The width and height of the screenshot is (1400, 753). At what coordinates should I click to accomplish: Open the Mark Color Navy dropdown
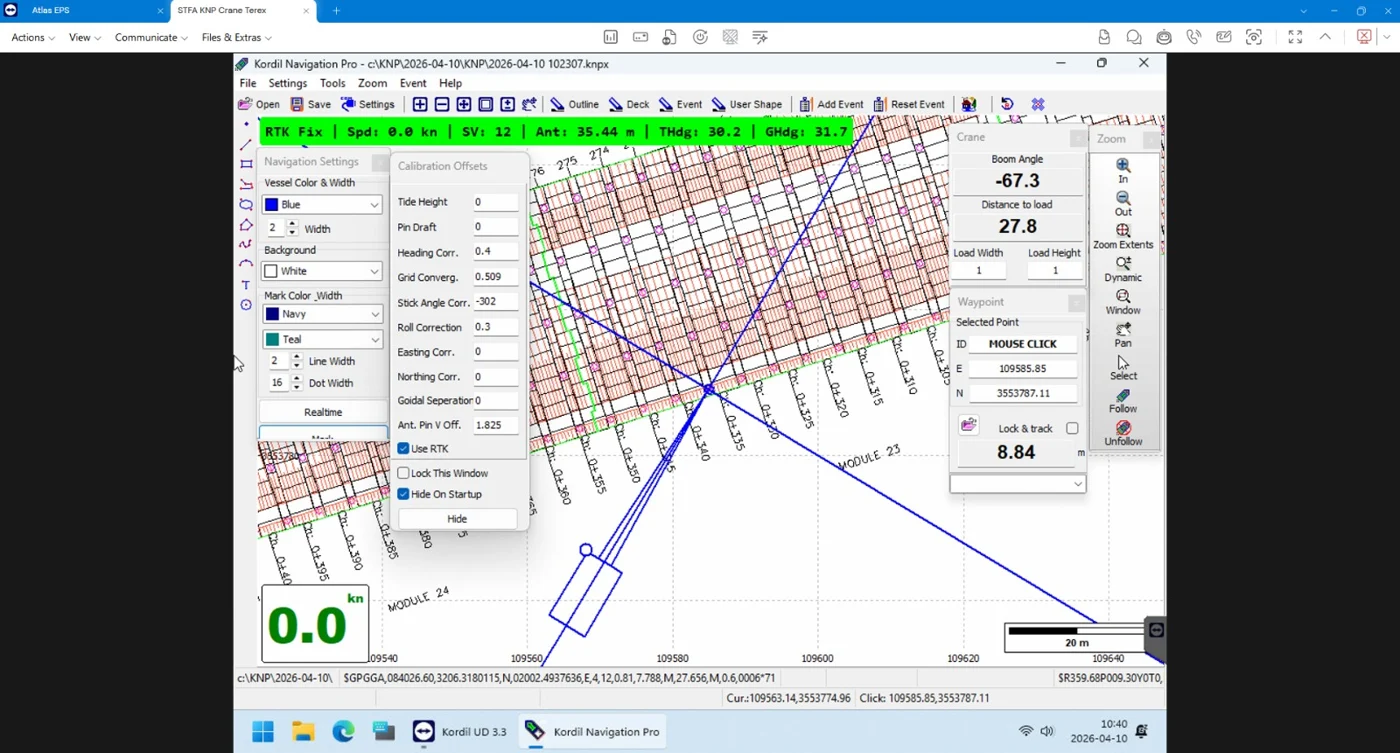(x=322, y=314)
